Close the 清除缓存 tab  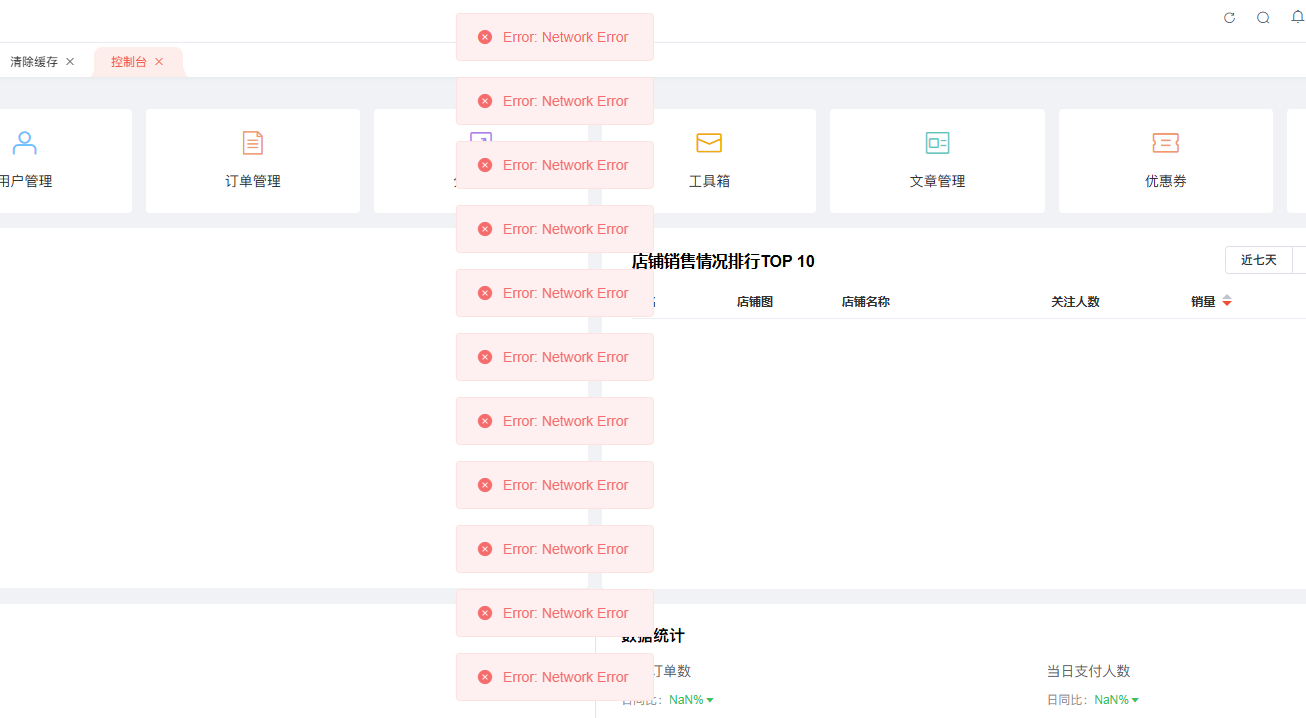tap(70, 62)
